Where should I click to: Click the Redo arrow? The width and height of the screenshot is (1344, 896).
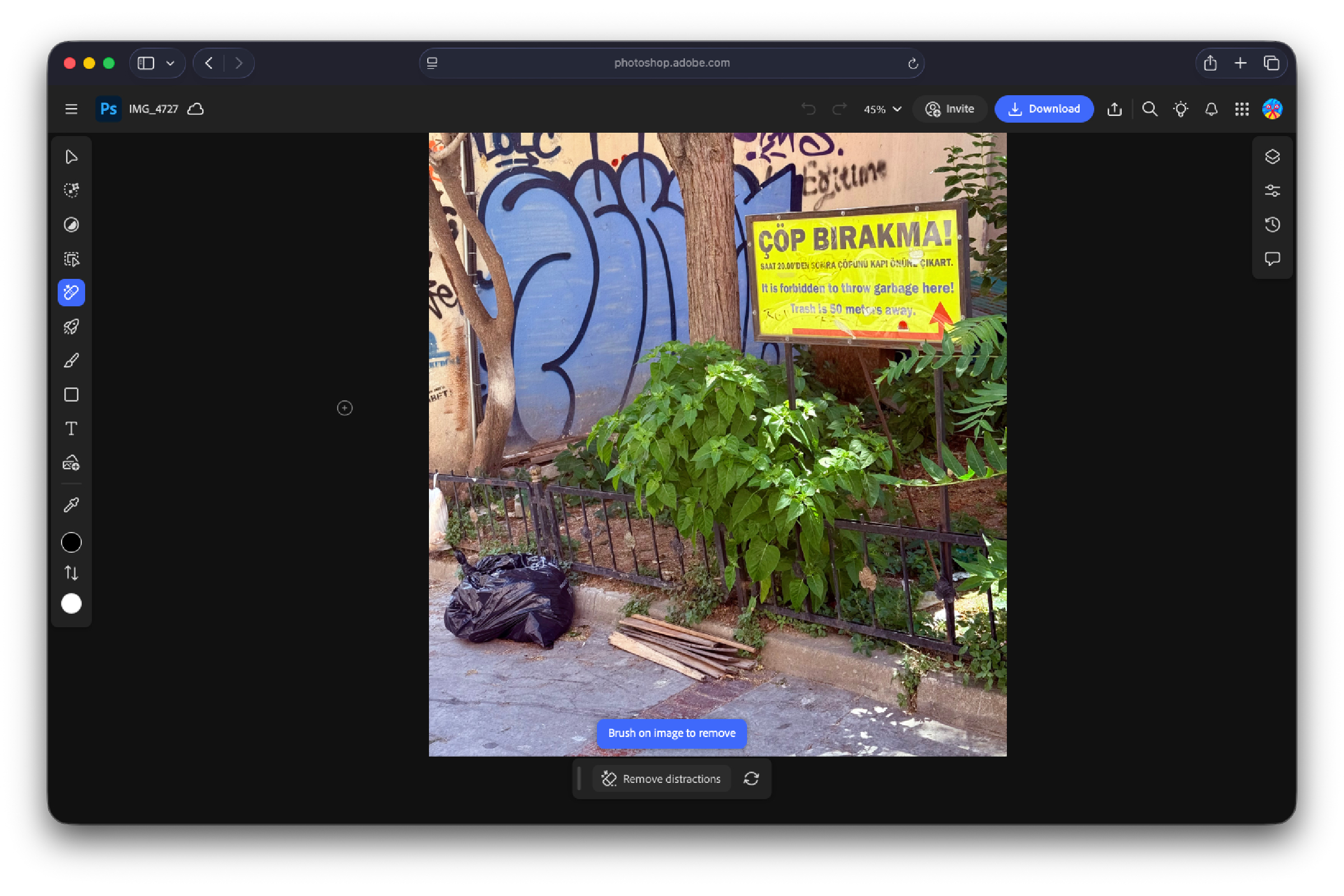tap(839, 109)
